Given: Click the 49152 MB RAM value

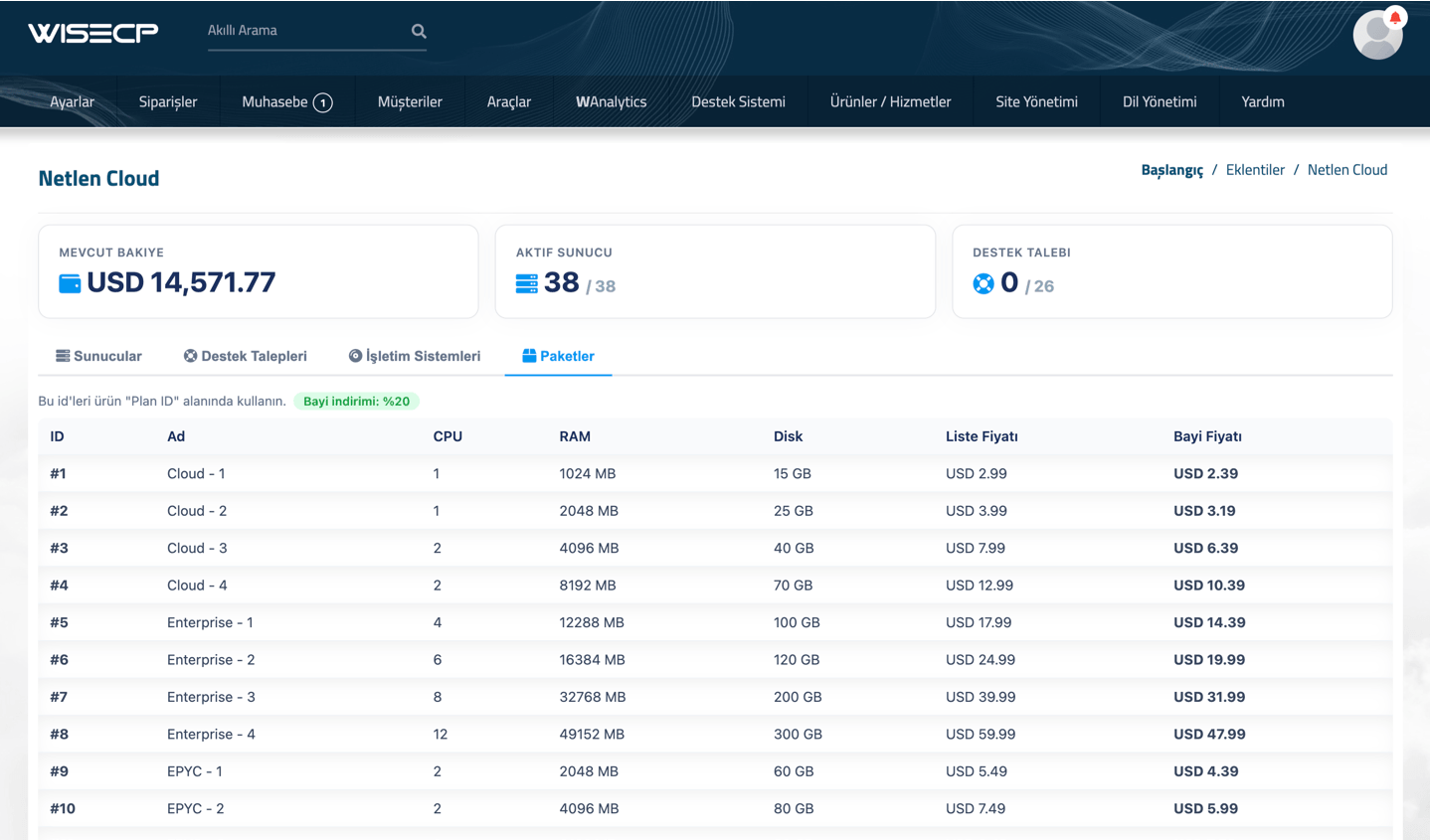Looking at the screenshot, I should click(x=592, y=735).
